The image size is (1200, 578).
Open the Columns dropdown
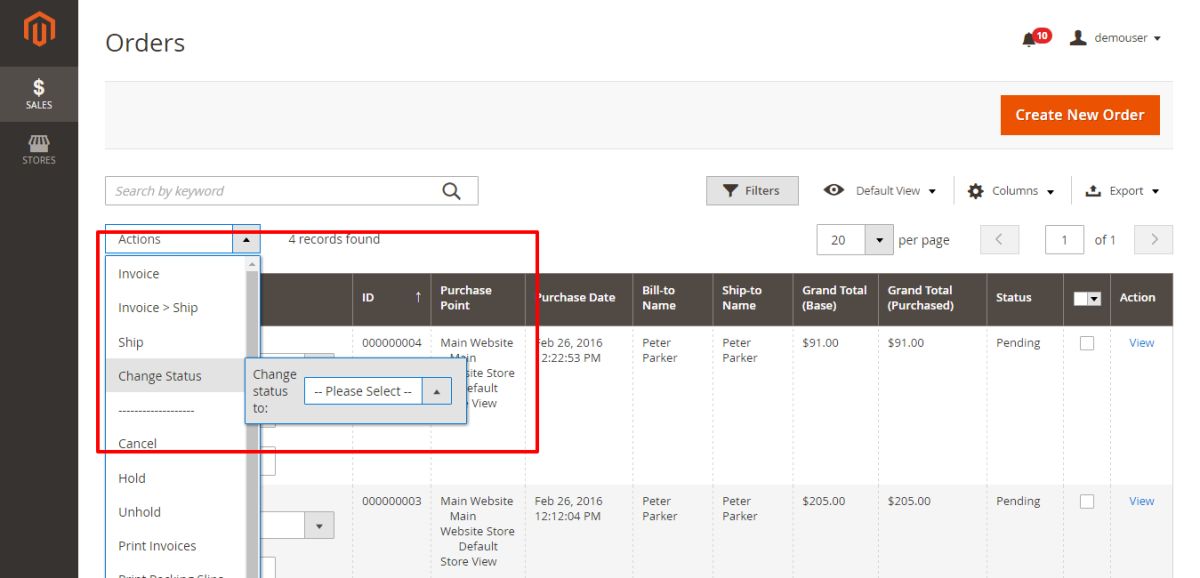(1011, 191)
